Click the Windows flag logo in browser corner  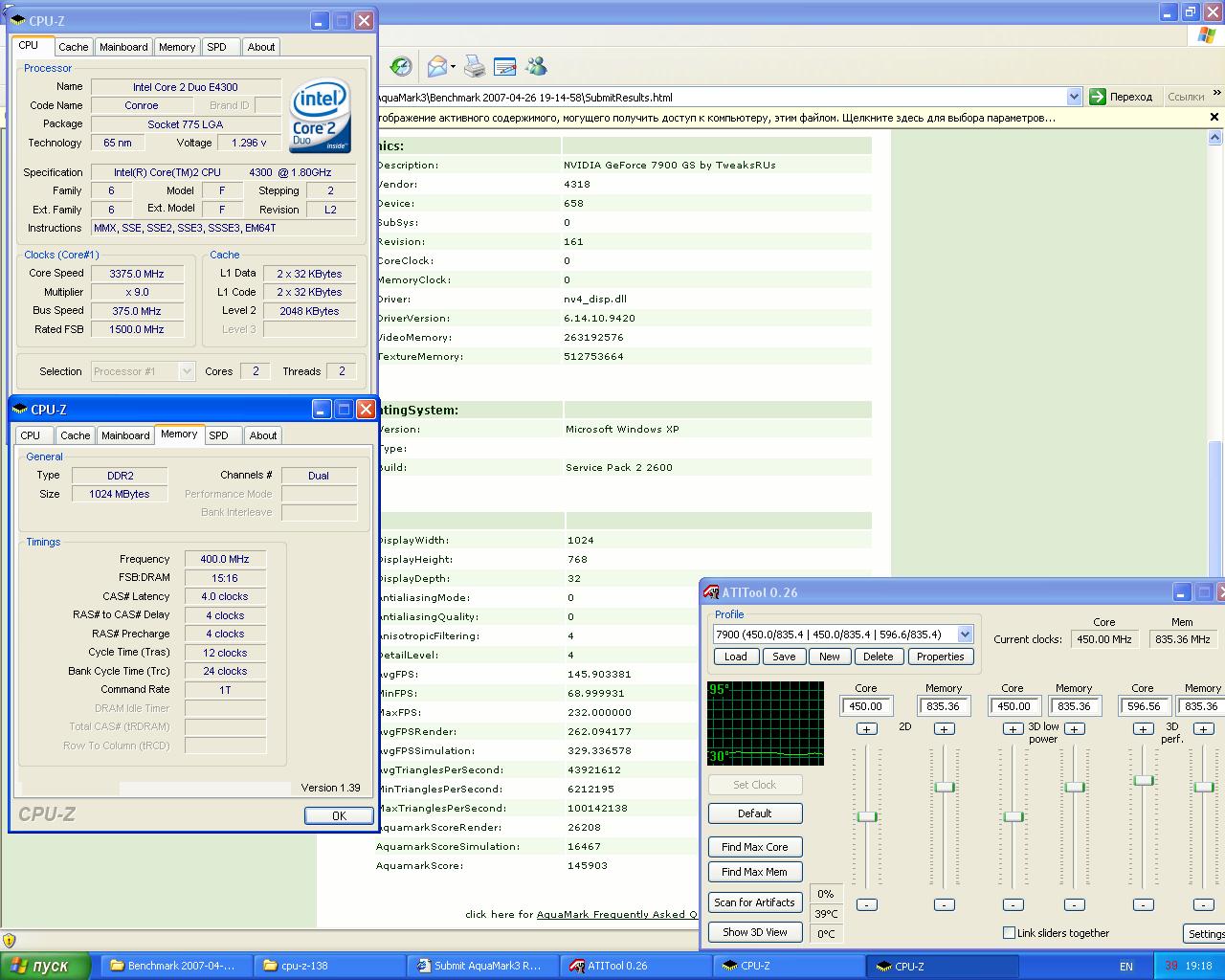click(1207, 35)
